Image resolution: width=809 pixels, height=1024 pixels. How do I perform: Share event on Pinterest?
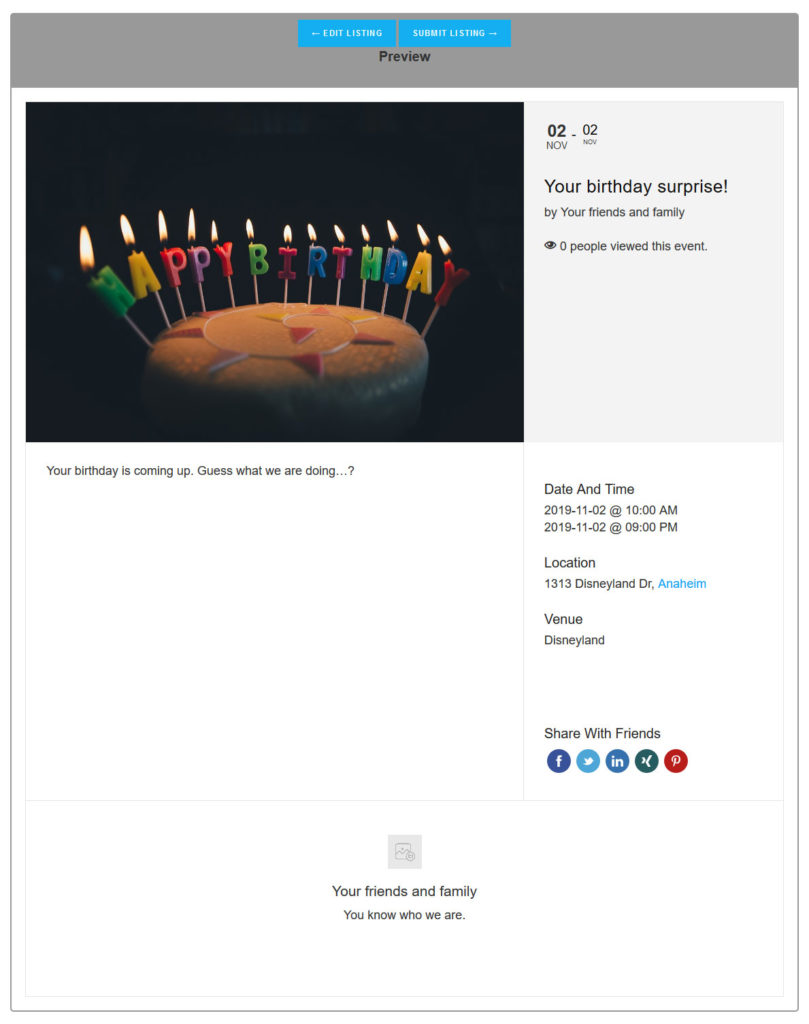[676, 761]
